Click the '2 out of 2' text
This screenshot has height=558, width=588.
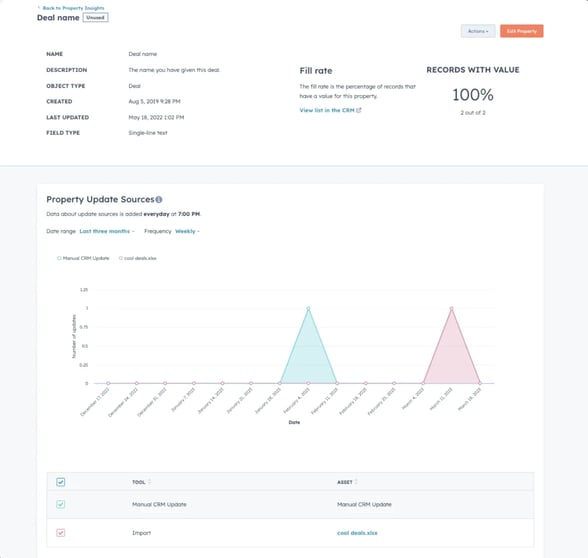coord(473,113)
